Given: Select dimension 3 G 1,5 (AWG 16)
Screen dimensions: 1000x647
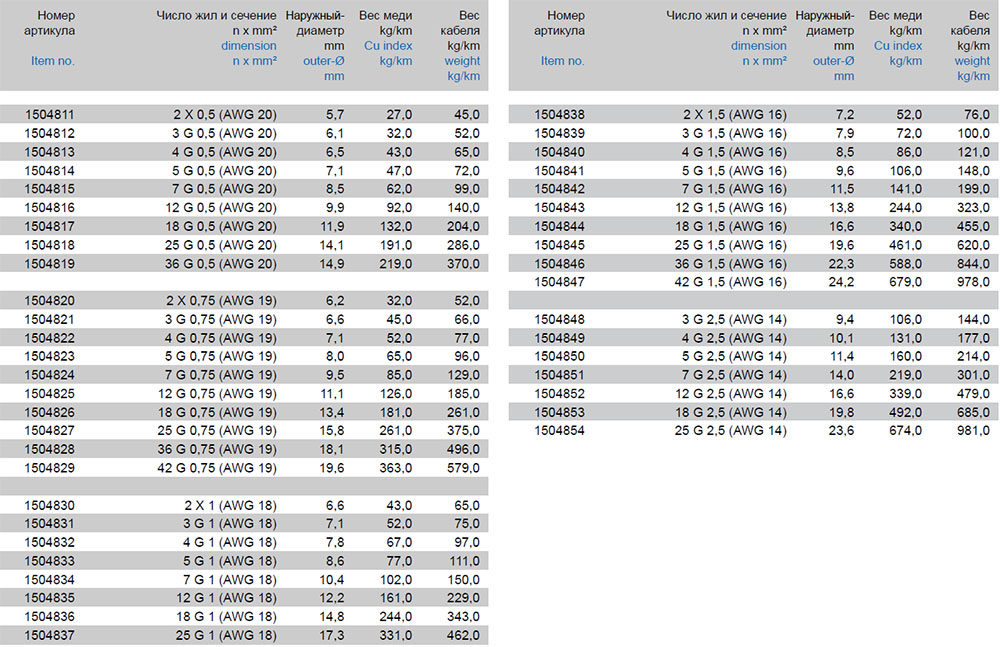Looking at the screenshot, I should (734, 133).
